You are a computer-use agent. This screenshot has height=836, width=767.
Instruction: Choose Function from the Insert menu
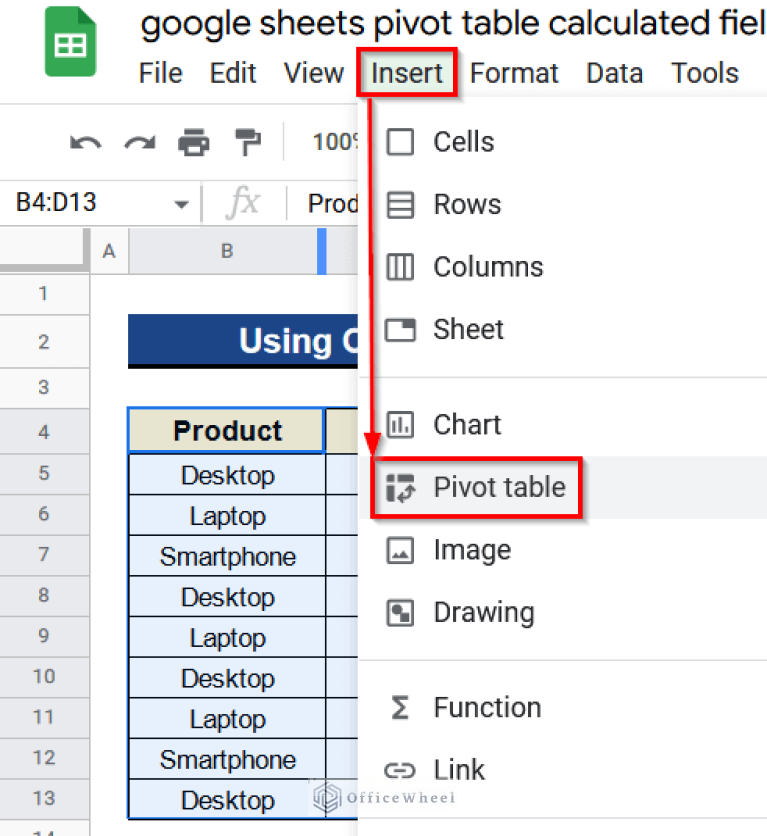(563, 708)
